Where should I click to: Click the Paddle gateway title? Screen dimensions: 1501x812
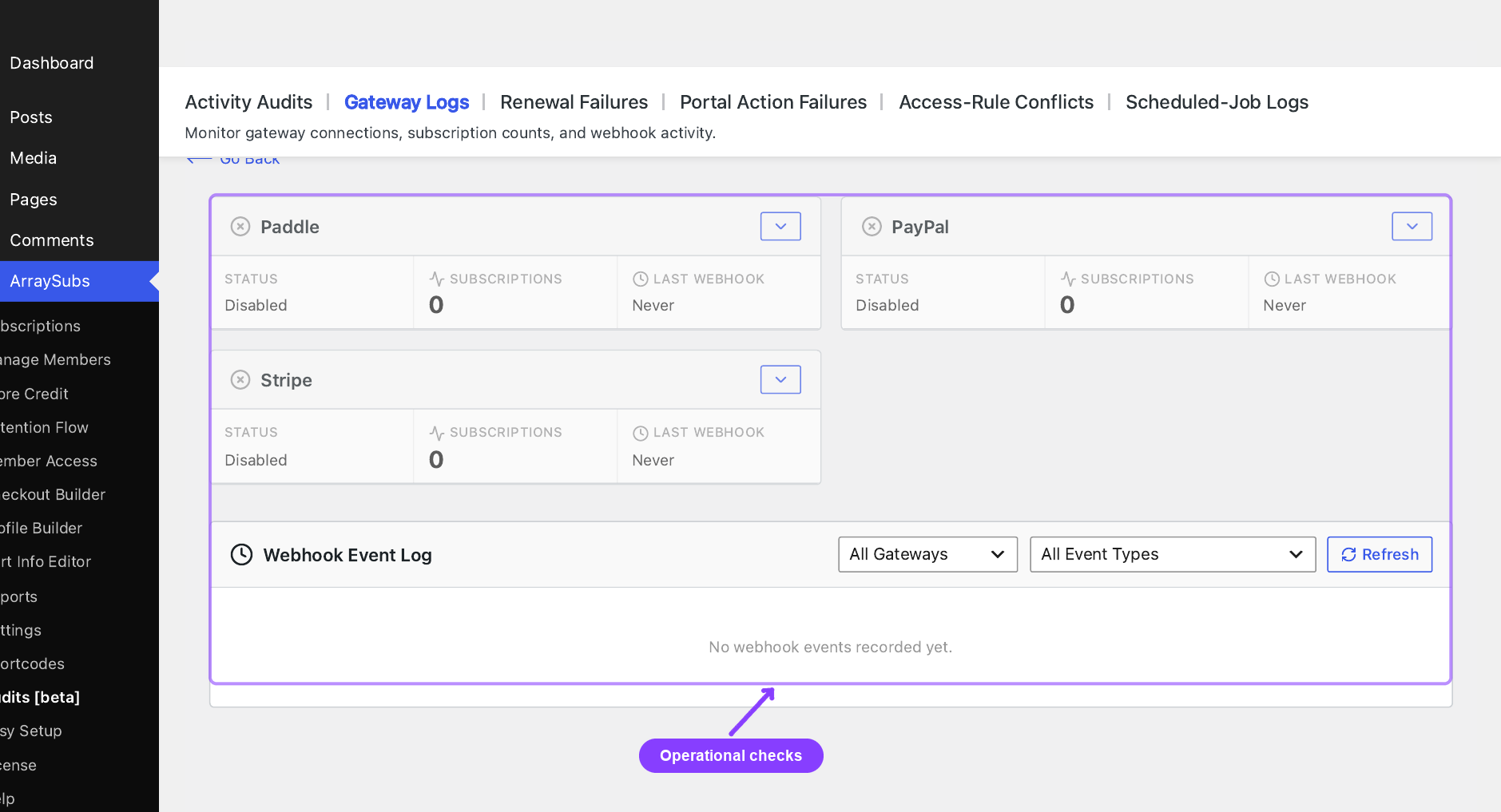(x=290, y=227)
